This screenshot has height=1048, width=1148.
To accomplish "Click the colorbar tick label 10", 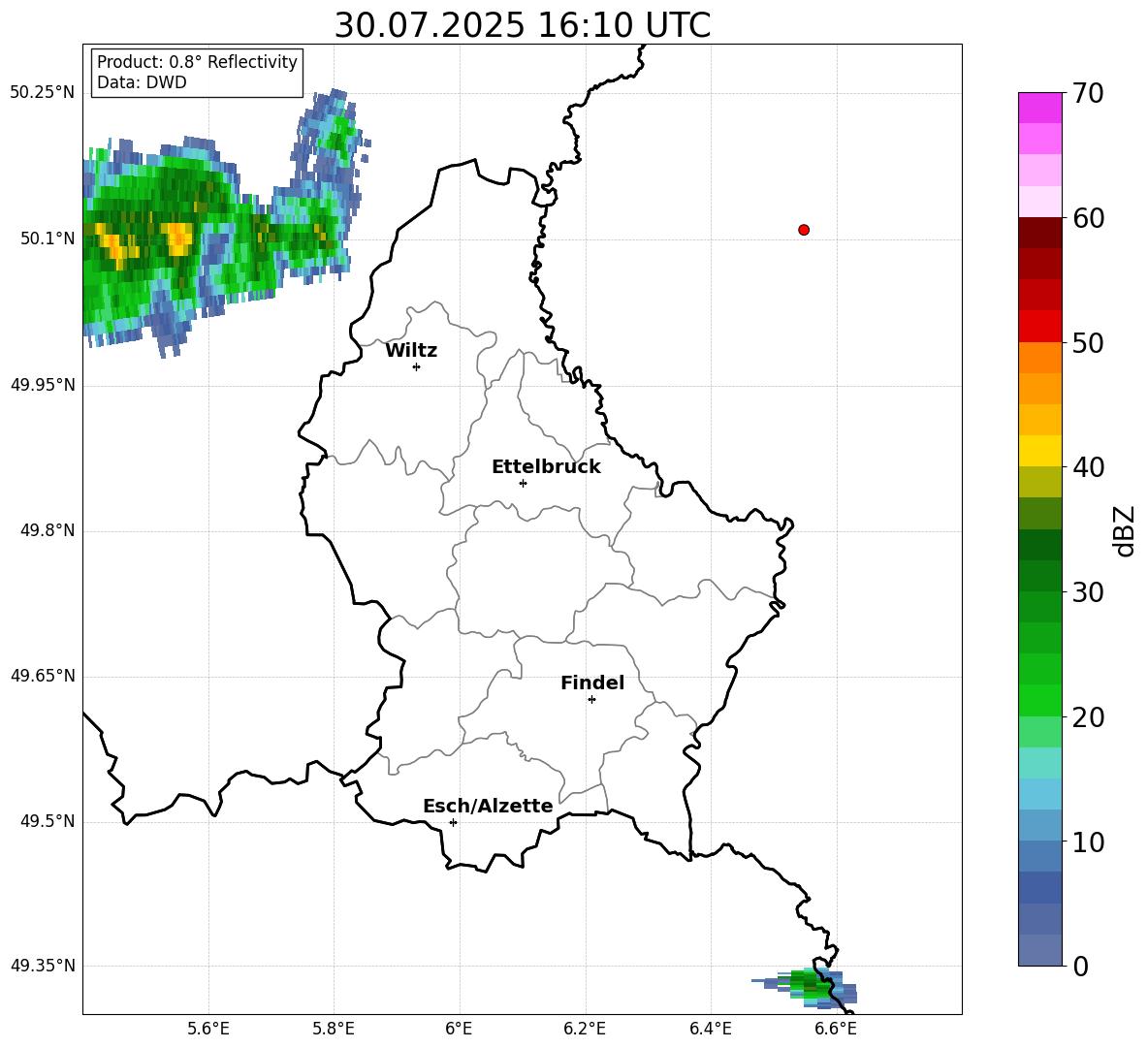I will click(x=1088, y=842).
